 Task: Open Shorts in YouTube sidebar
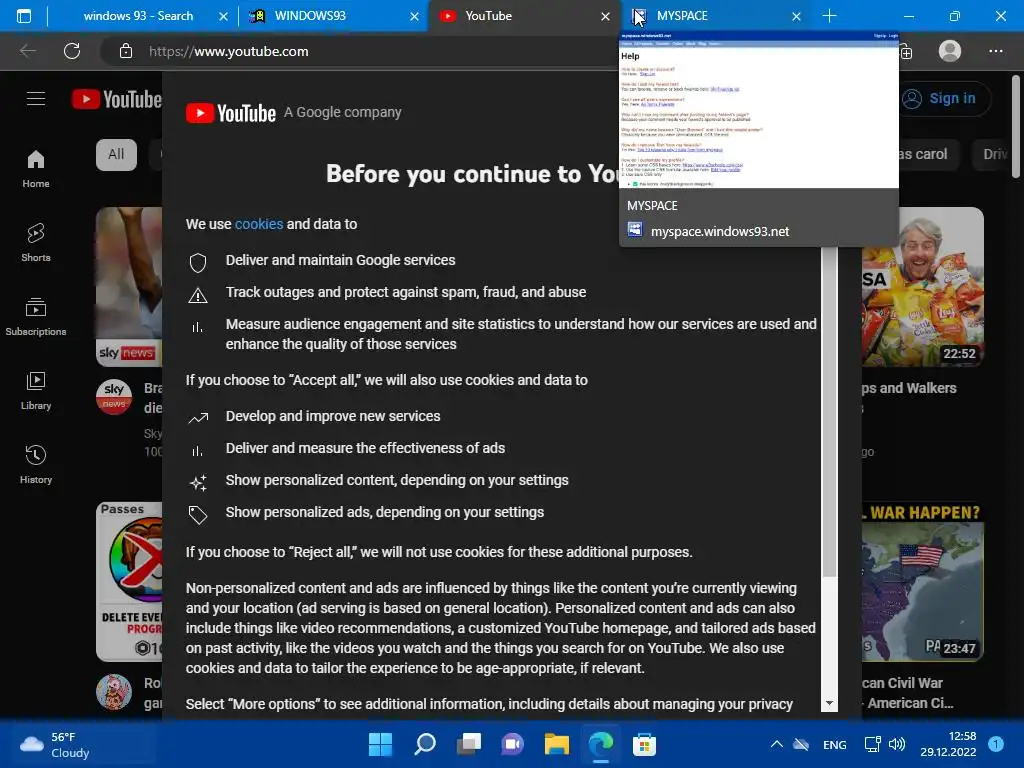tap(36, 243)
